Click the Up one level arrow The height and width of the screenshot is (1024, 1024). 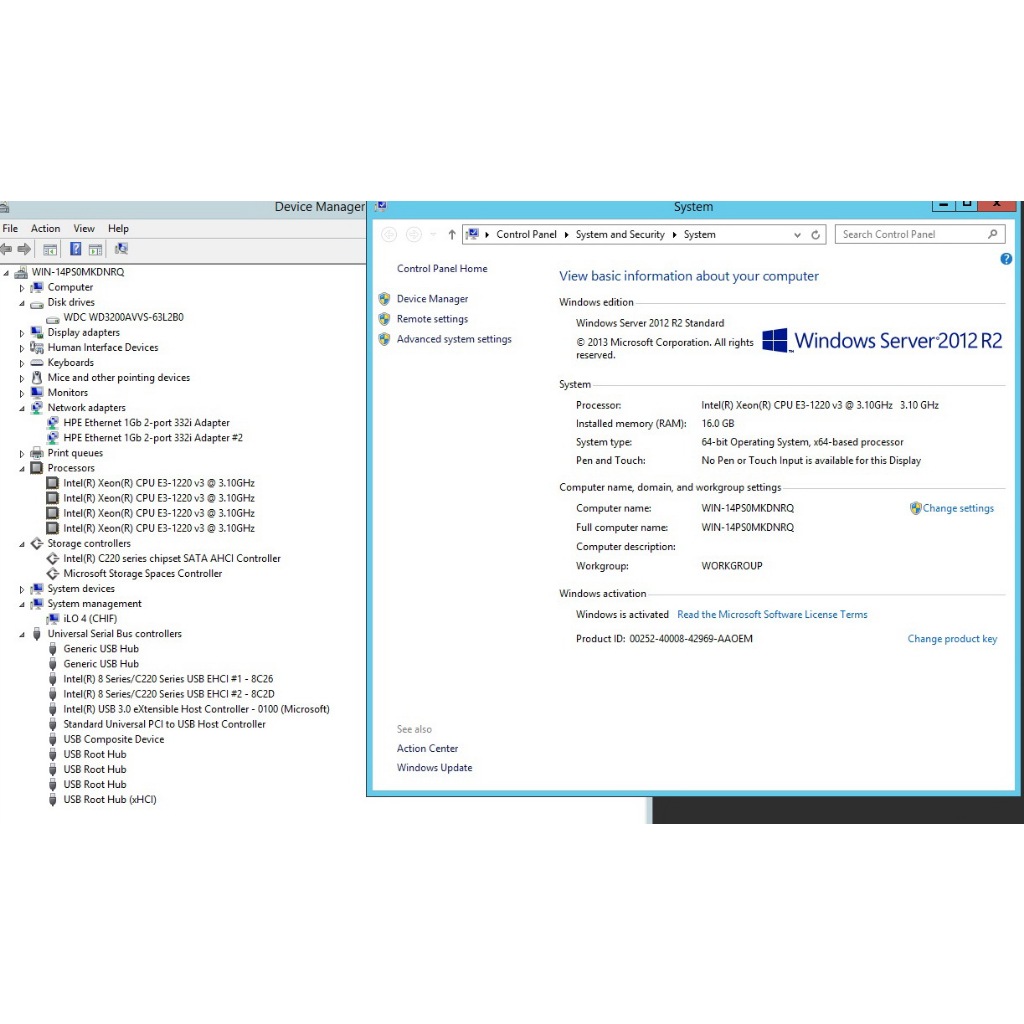click(451, 234)
